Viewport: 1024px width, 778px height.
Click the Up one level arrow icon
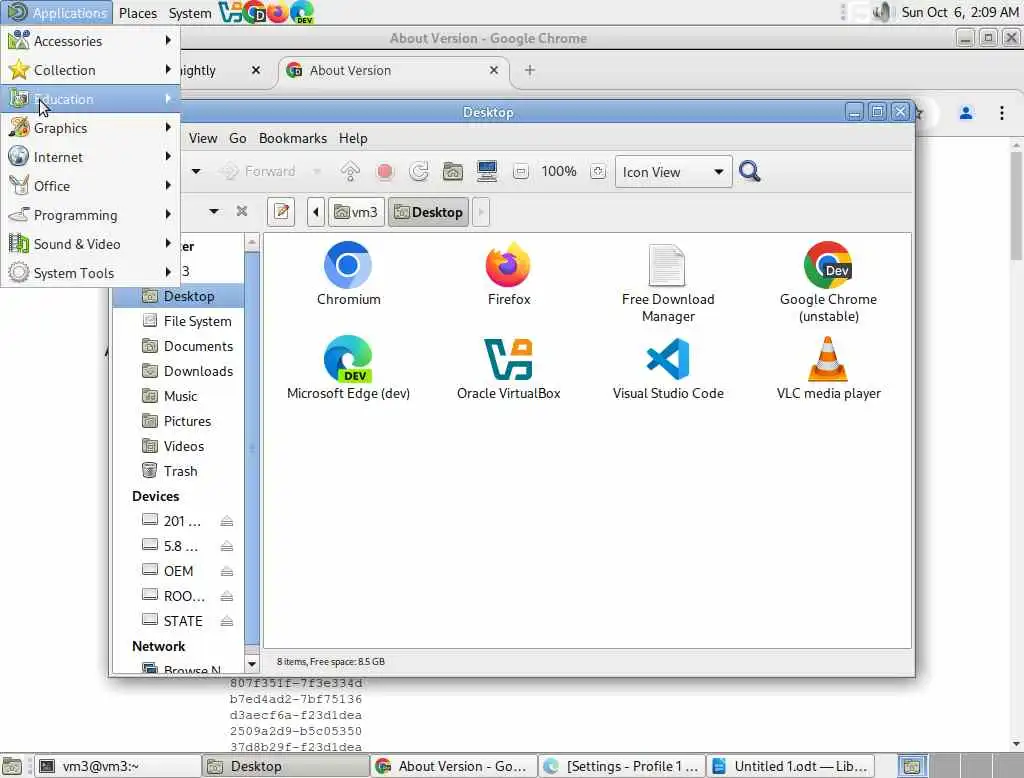350,172
